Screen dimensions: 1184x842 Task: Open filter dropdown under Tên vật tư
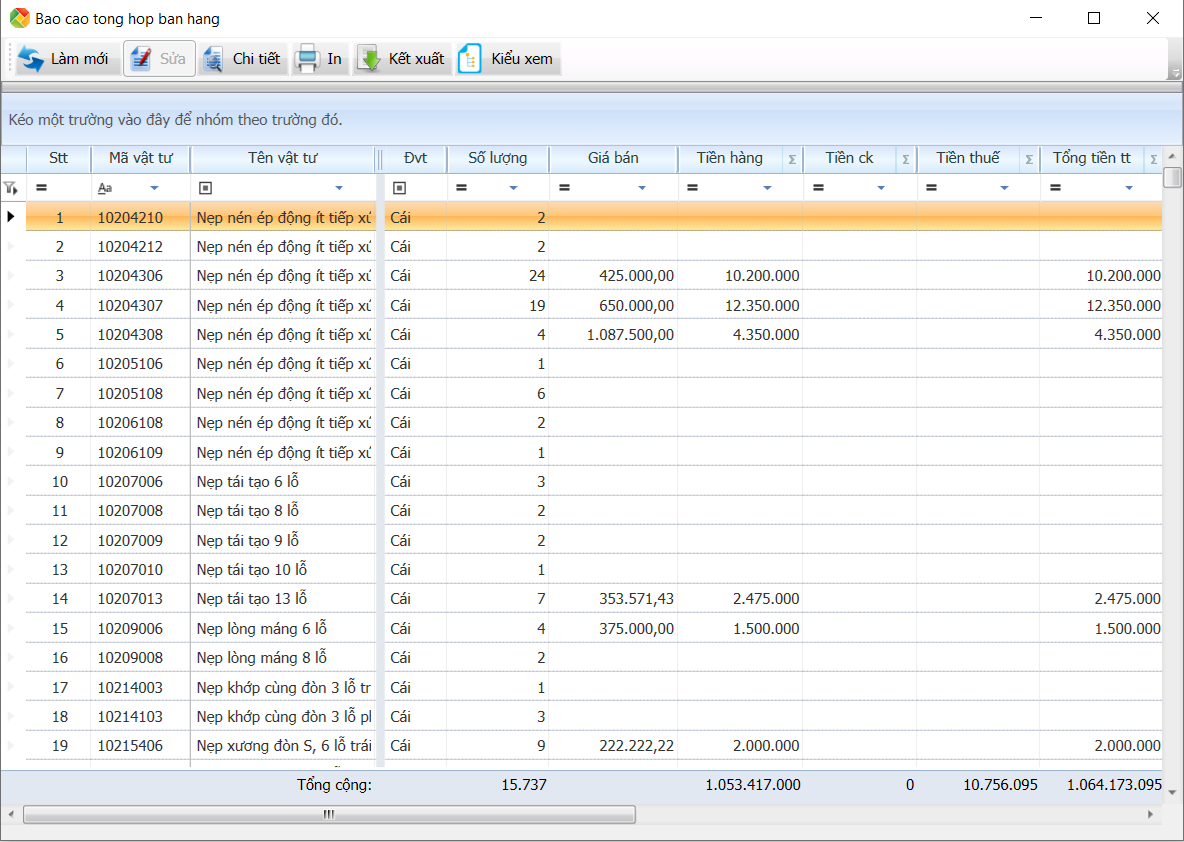point(339,188)
